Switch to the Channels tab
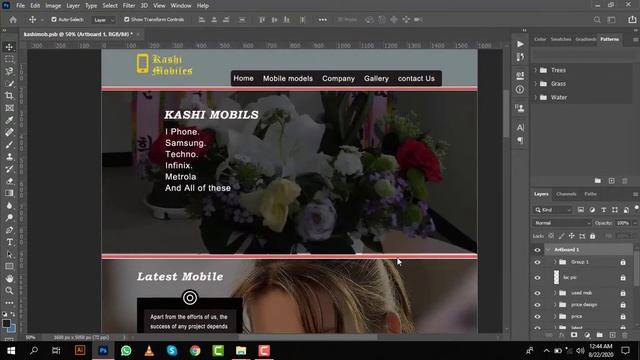 566,194
